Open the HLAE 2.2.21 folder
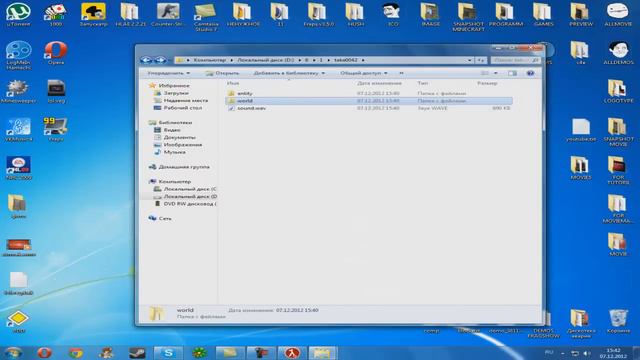640x360 pixels. point(131,14)
